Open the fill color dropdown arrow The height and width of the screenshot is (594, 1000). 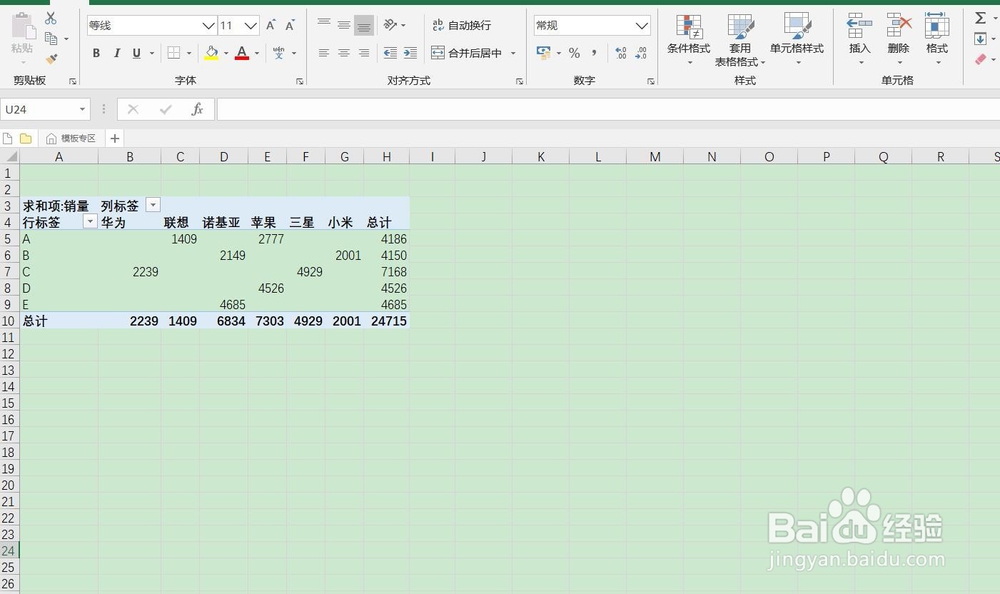click(x=226, y=53)
